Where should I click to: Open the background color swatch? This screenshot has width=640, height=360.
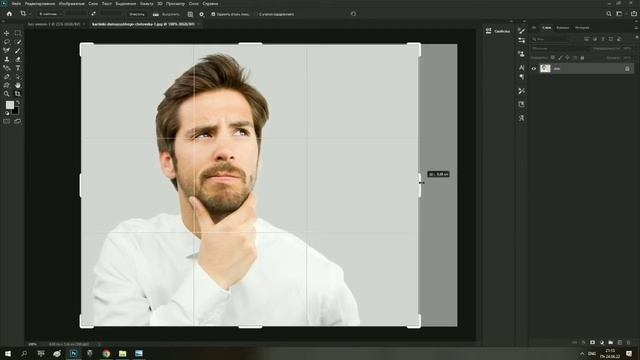(x=16, y=111)
